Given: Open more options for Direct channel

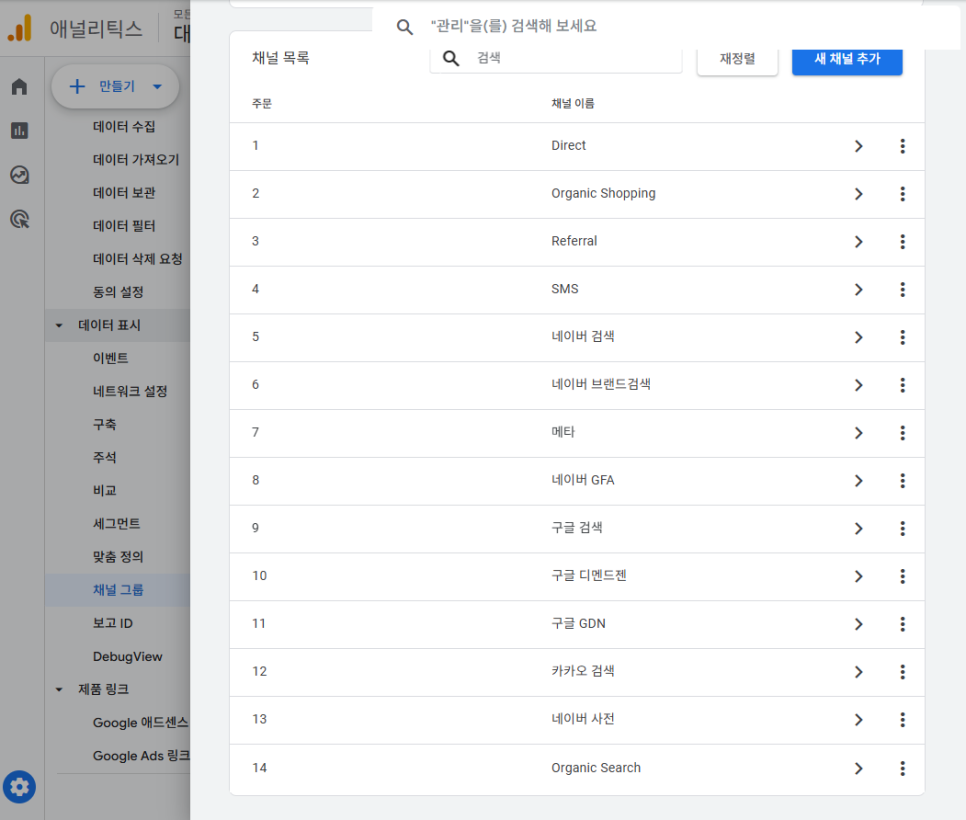Looking at the screenshot, I should click(903, 146).
